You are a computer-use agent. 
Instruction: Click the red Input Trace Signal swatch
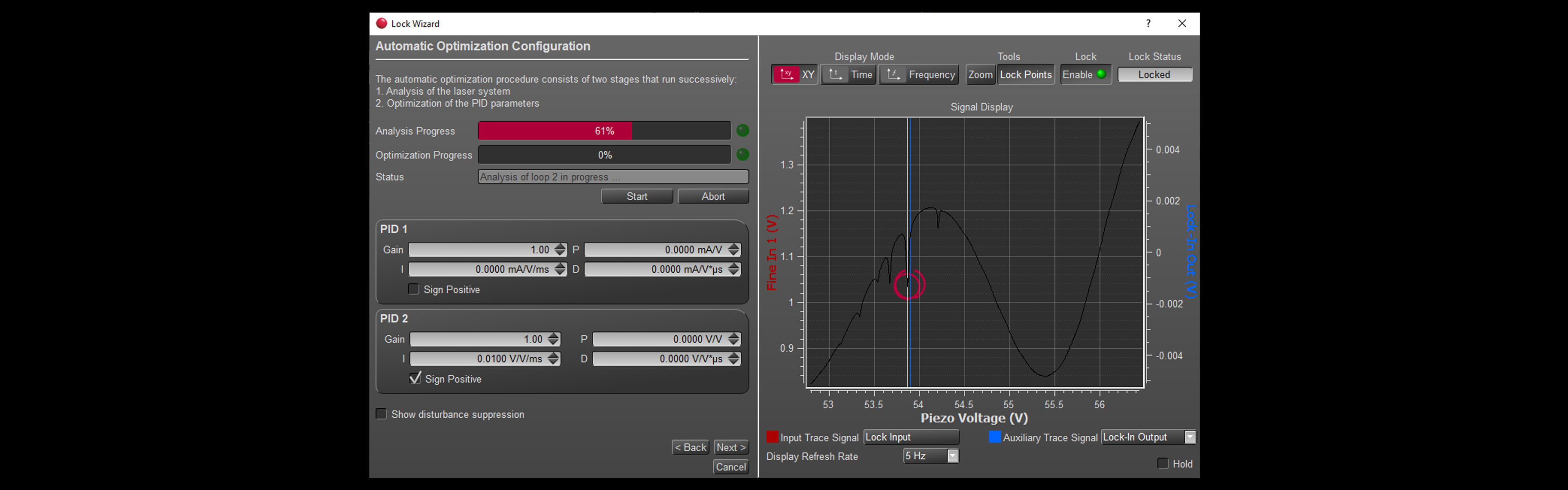[x=772, y=437]
